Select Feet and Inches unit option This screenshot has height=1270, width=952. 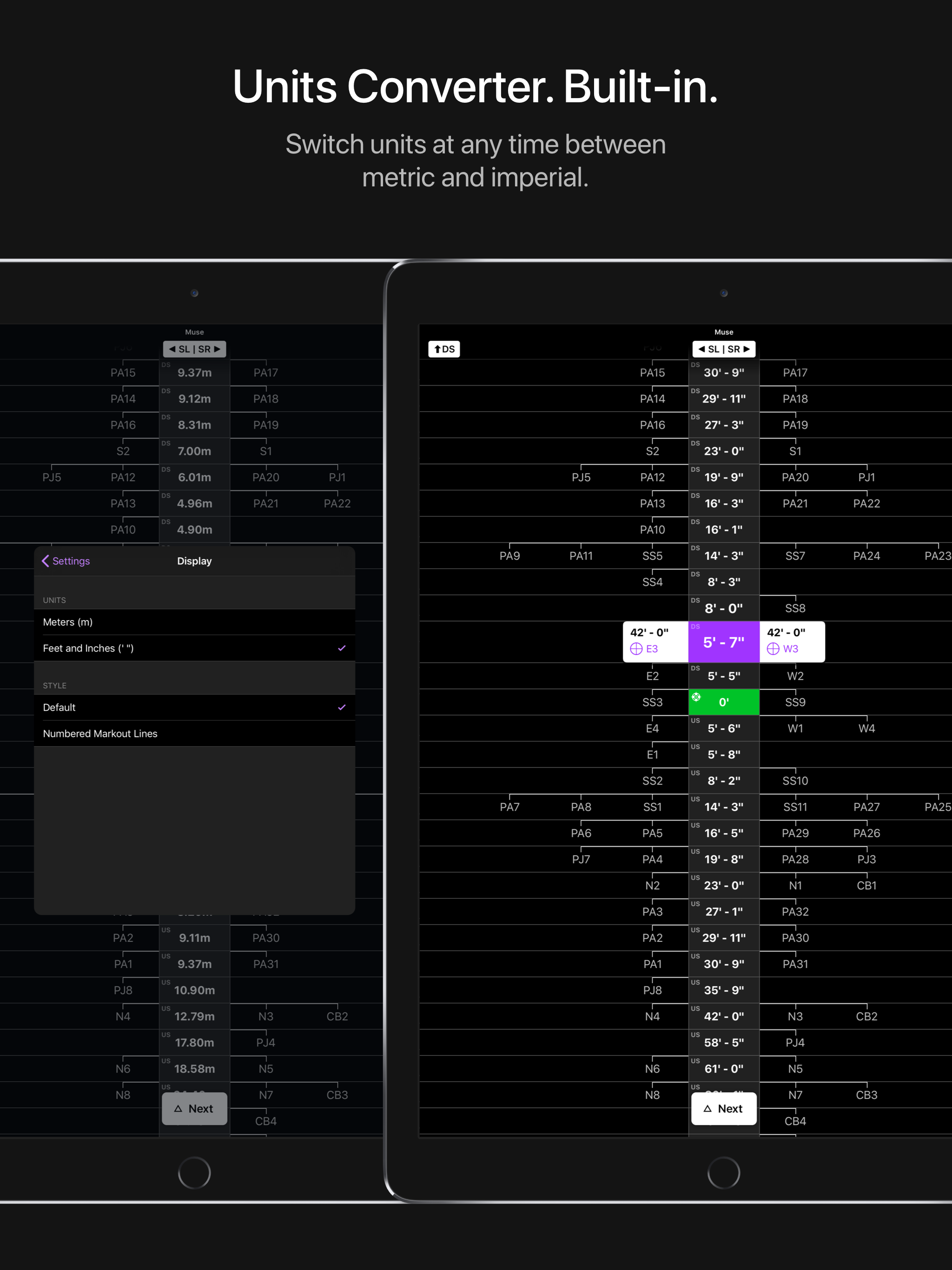pos(88,648)
